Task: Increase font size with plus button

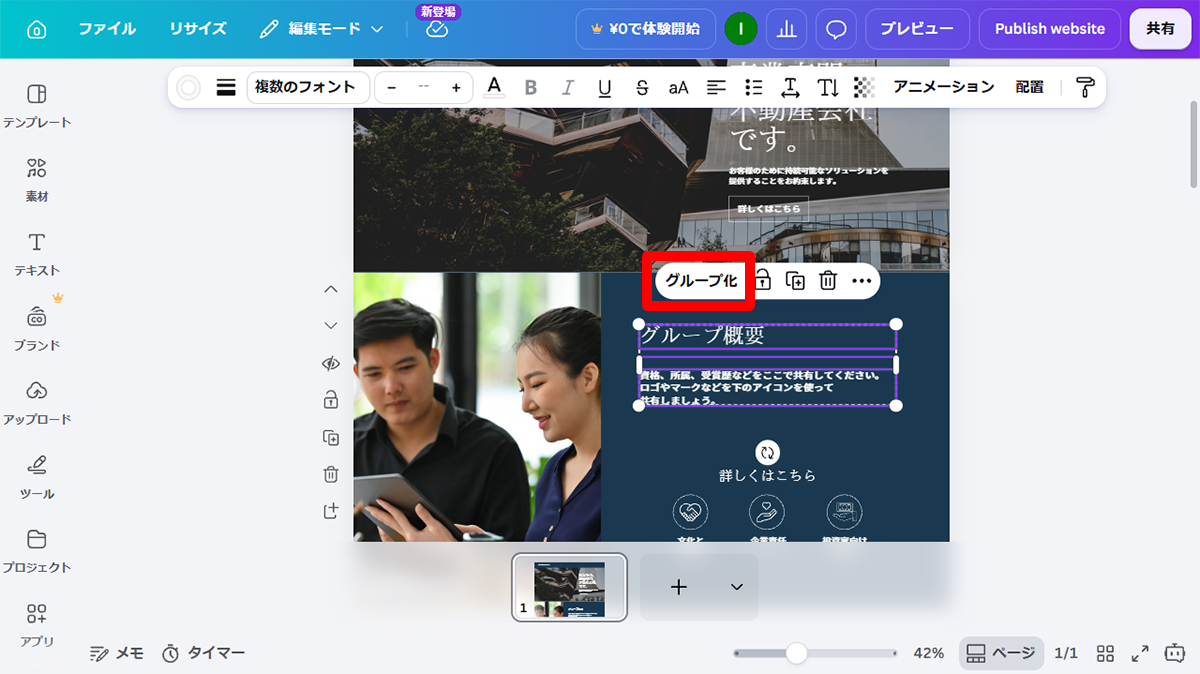Action: click(x=456, y=88)
